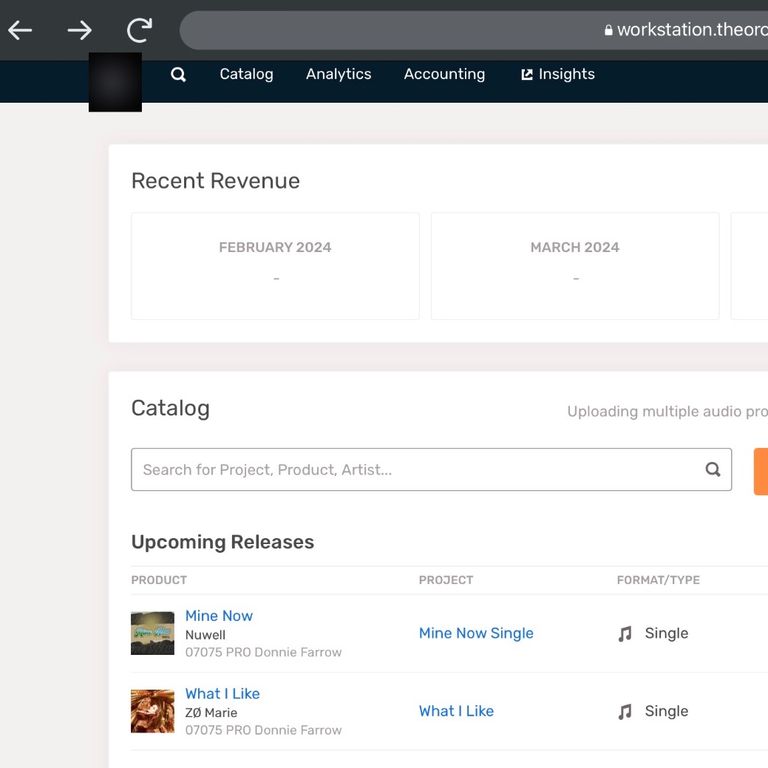Click 'Single' format in Mine Now row
768x768 pixels.
point(666,633)
